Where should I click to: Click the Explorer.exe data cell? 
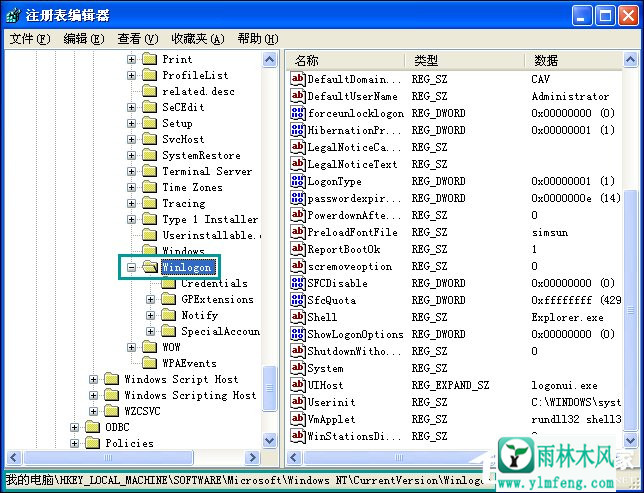point(567,318)
